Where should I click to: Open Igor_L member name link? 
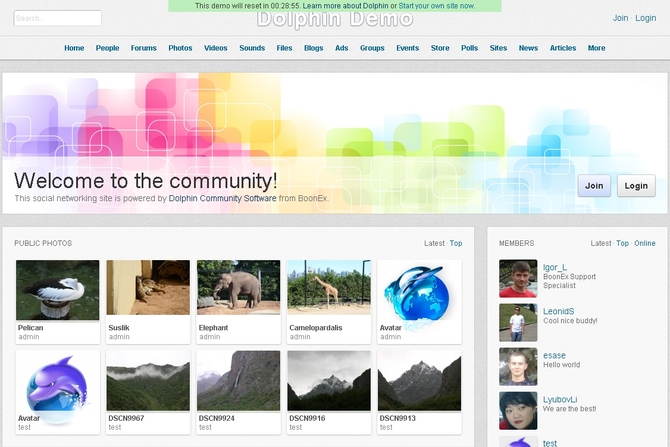click(x=555, y=268)
